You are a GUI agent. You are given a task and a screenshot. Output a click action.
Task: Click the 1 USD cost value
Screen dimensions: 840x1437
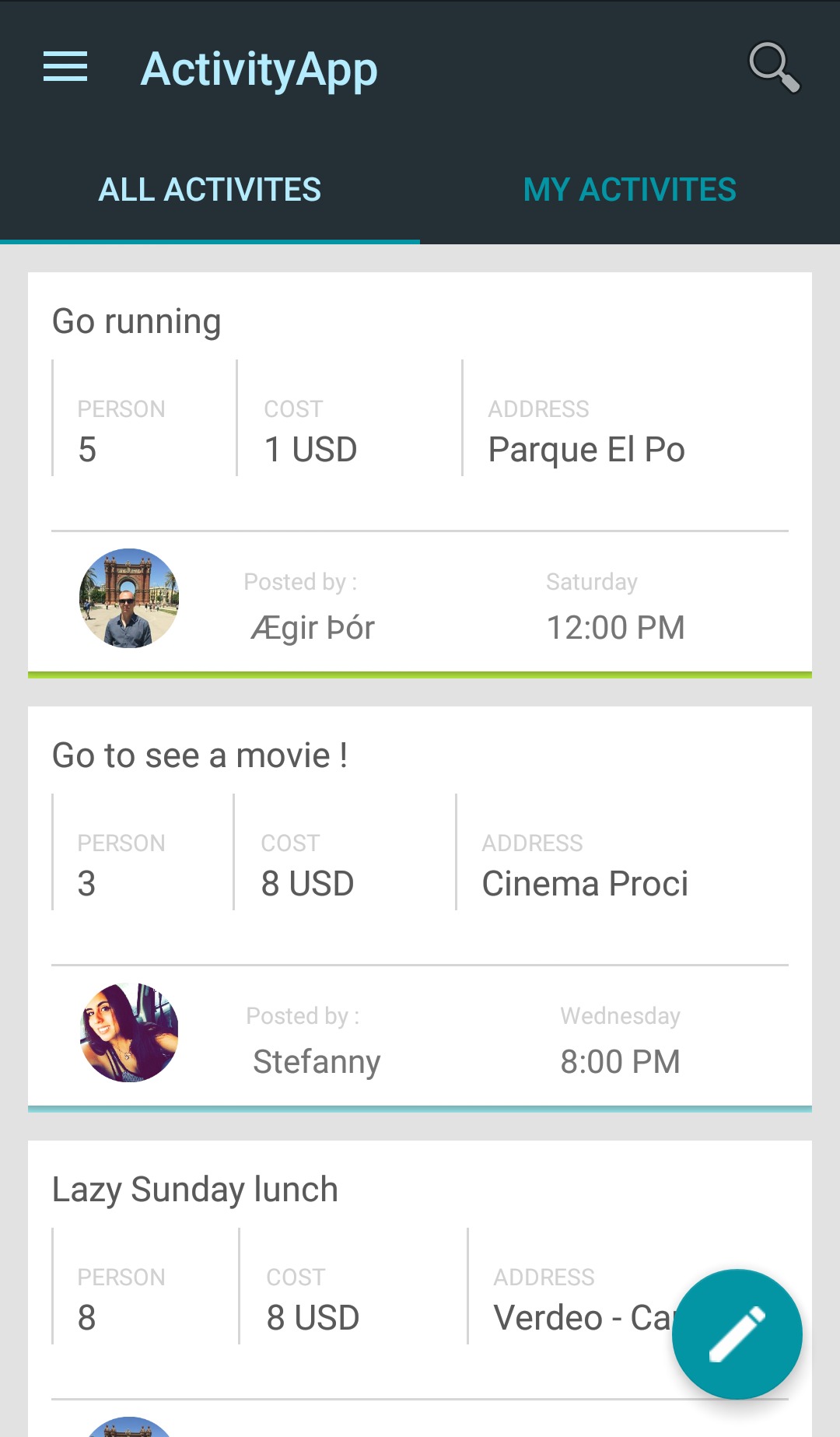point(310,450)
